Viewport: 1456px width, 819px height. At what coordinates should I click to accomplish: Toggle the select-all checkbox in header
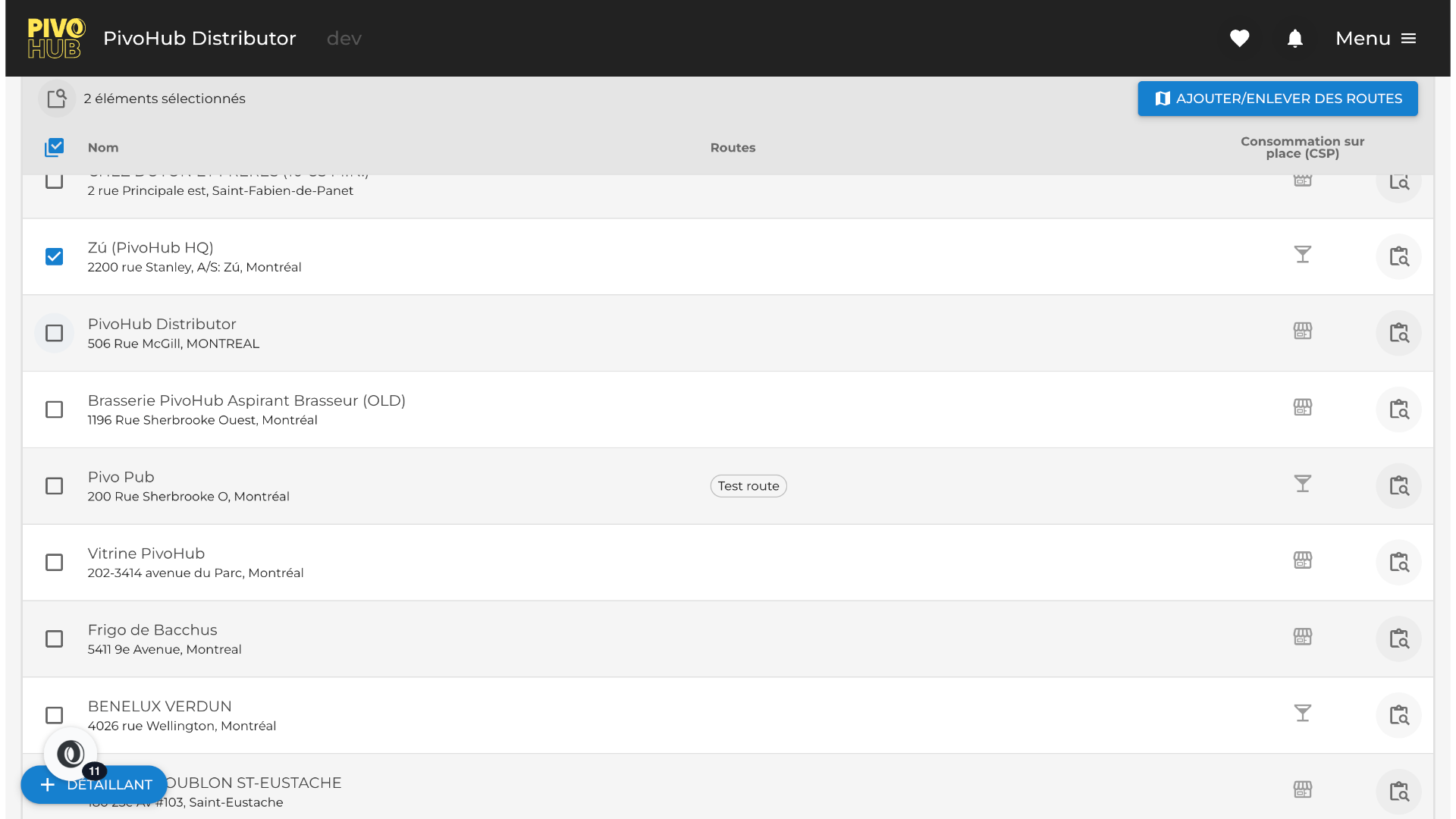point(54,147)
